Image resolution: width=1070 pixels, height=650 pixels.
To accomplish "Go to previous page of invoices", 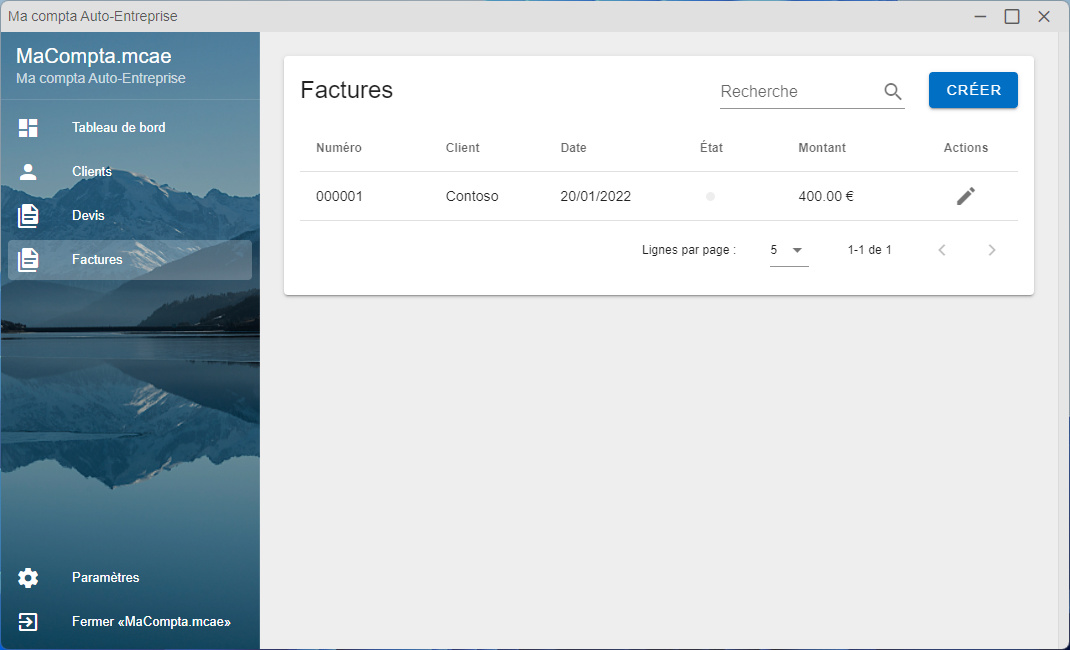I will tap(942, 250).
